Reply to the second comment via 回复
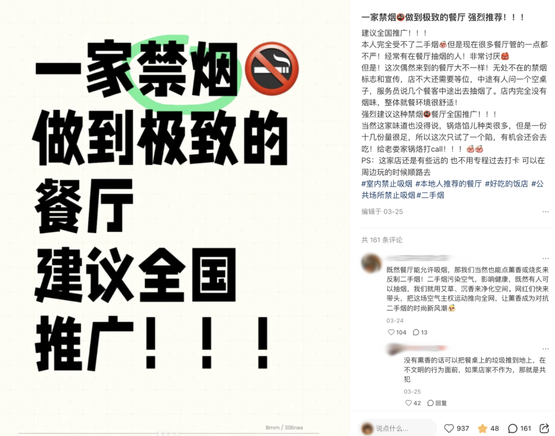 (437, 403)
